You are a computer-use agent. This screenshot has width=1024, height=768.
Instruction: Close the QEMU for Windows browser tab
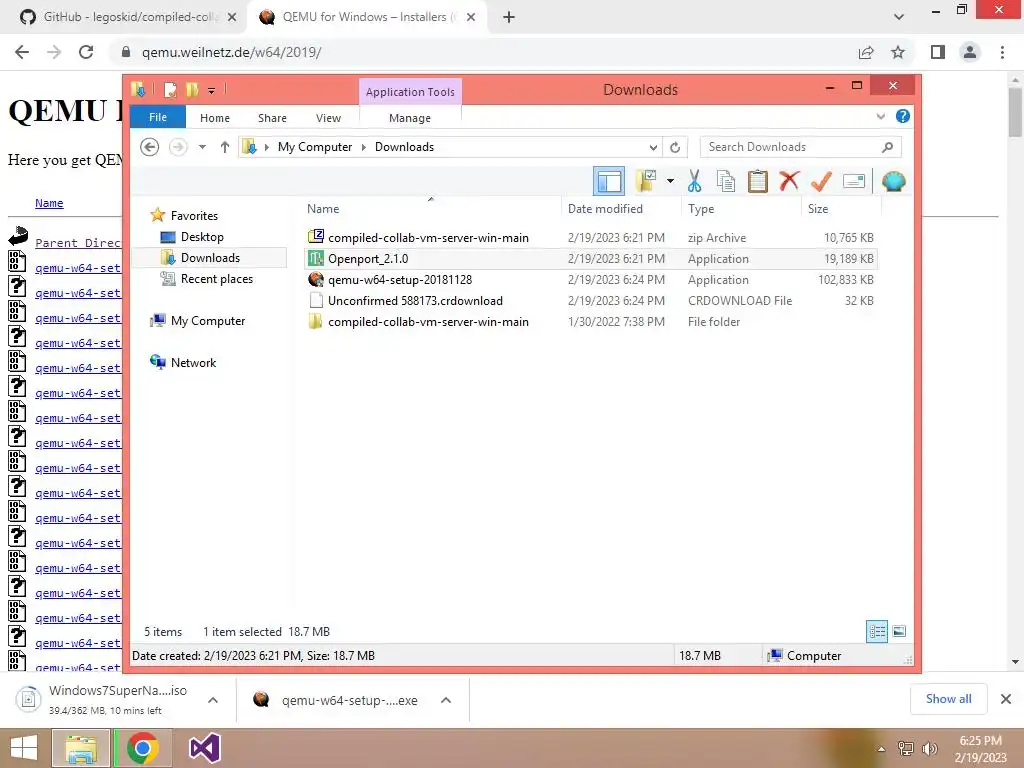(x=471, y=18)
